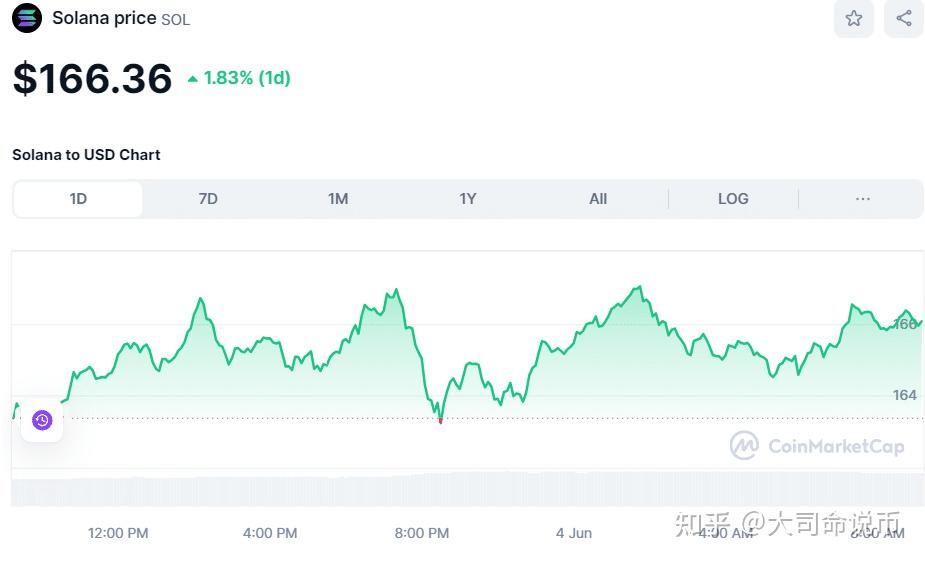Click the volume bars strip below chart
Viewport: 925px width, 562px height.
pos(466,489)
